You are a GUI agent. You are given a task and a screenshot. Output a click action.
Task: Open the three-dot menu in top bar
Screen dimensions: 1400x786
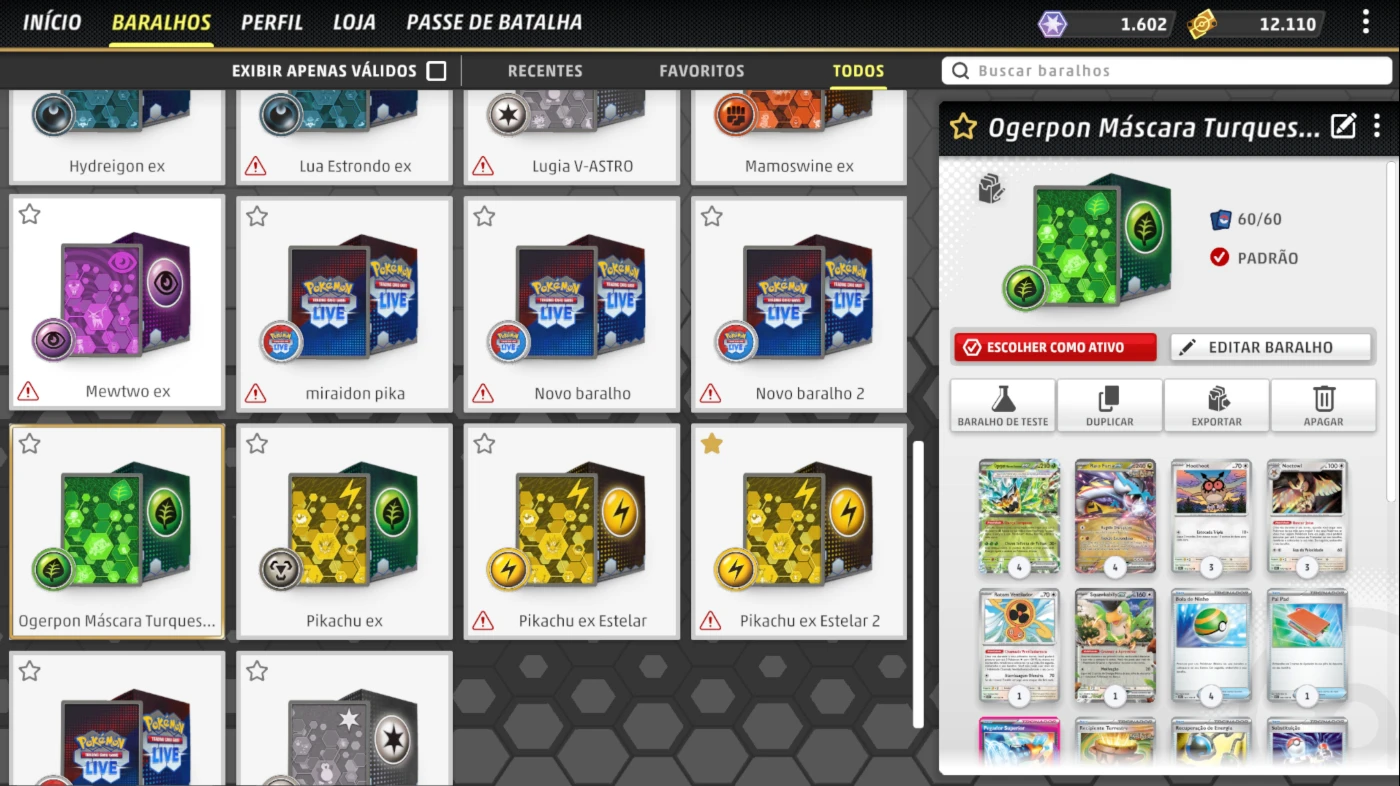1366,22
